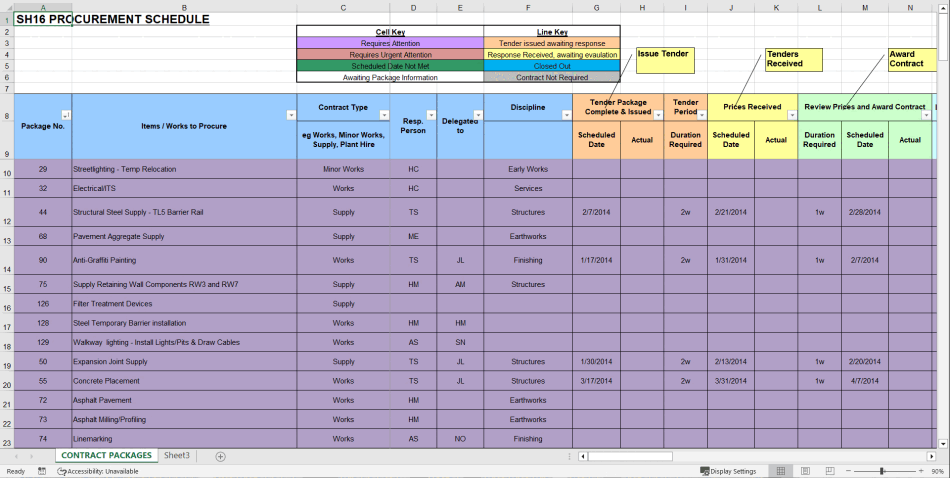This screenshot has height=478, width=950.
Task: Select the Filter Treatment Devices cell
Action: click(x=184, y=304)
